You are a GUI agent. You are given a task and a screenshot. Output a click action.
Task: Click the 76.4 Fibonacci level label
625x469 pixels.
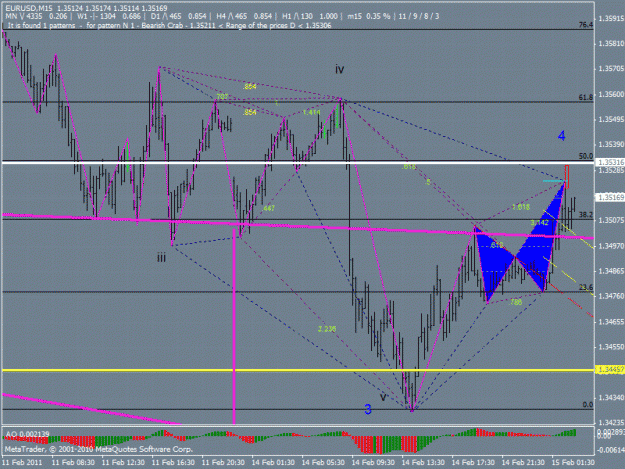click(586, 25)
